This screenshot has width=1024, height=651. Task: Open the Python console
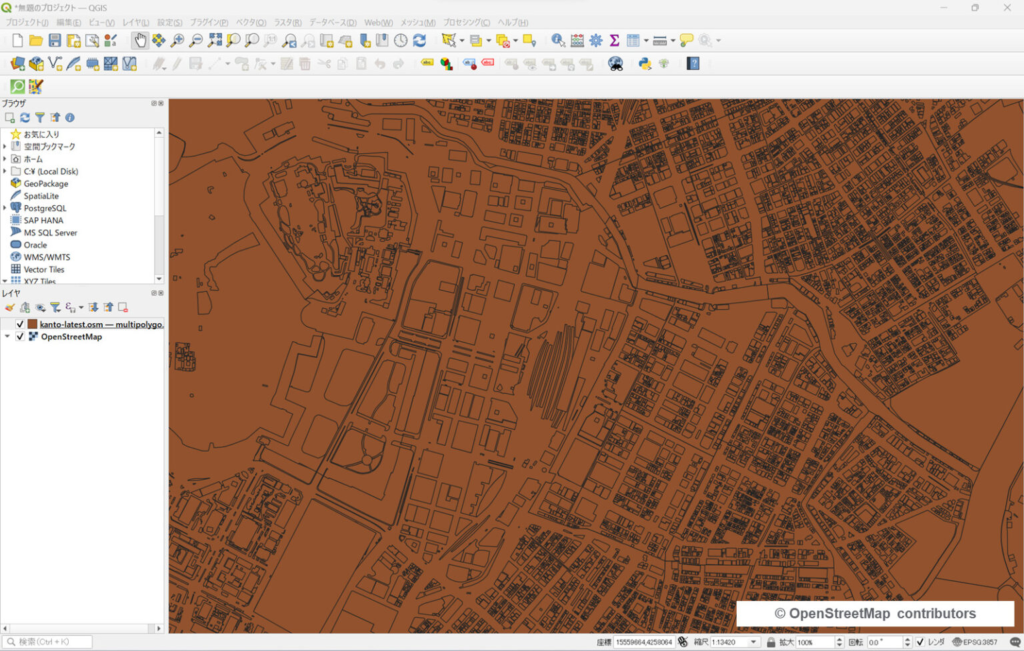(x=645, y=63)
